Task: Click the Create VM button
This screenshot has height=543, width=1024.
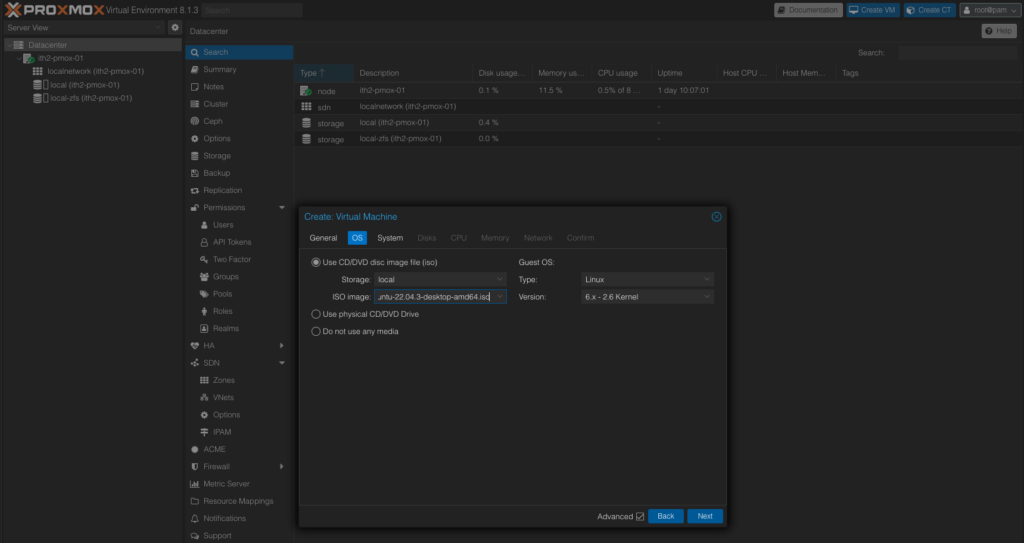Action: [872, 10]
